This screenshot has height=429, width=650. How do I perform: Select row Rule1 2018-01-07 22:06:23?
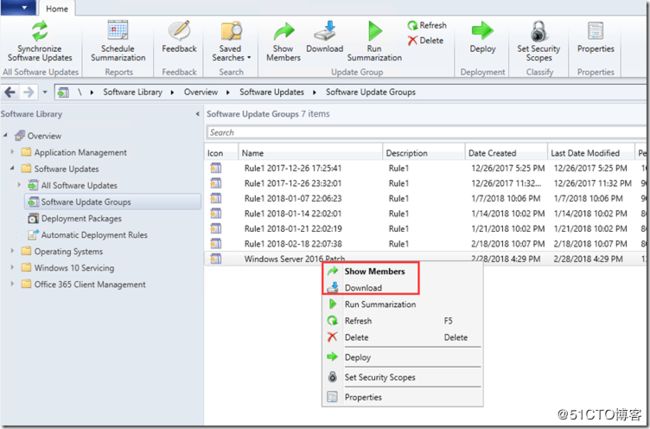(427, 199)
